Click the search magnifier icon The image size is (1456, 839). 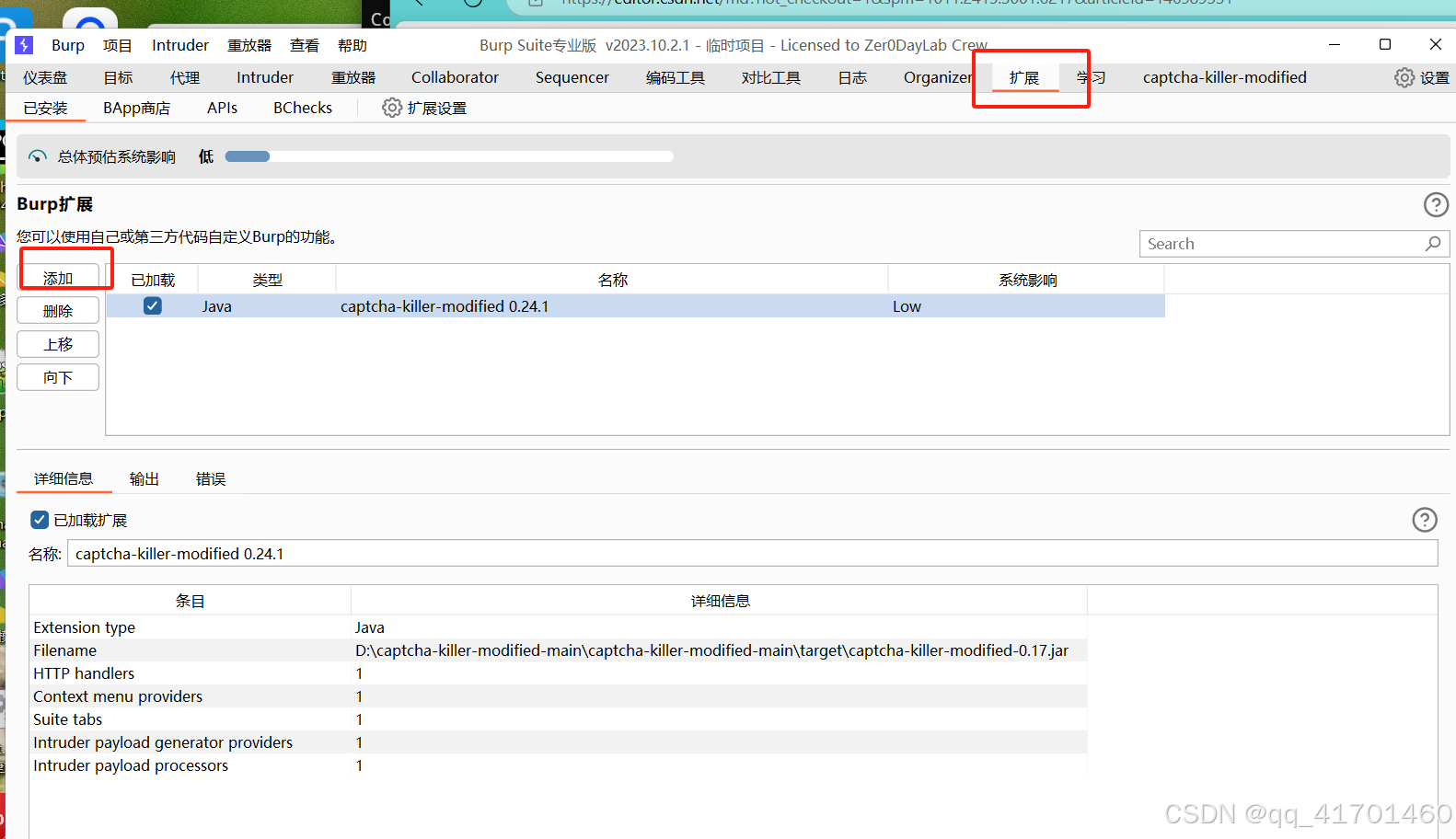click(x=1433, y=244)
